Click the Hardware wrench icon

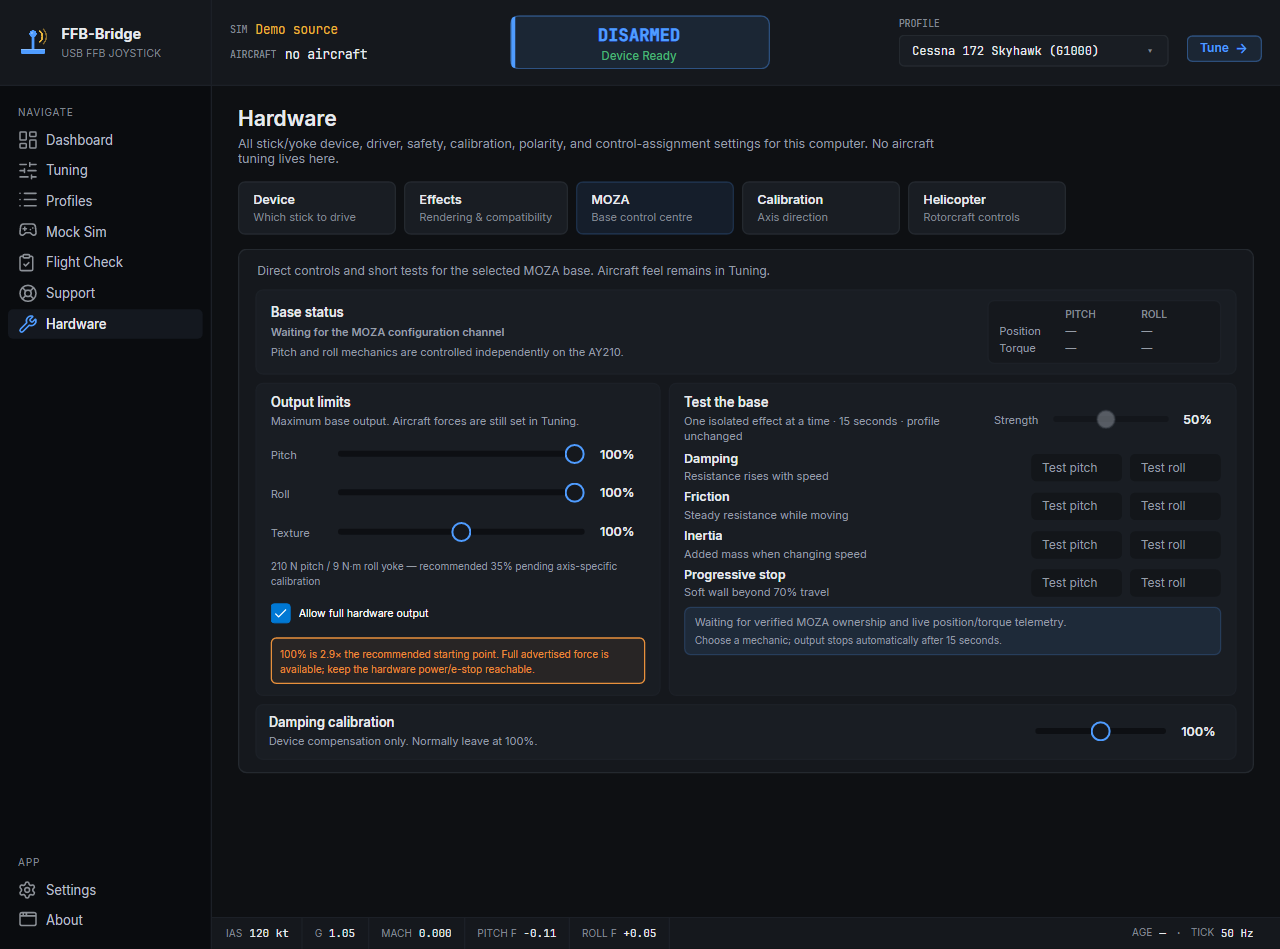pyautogui.click(x=28, y=324)
